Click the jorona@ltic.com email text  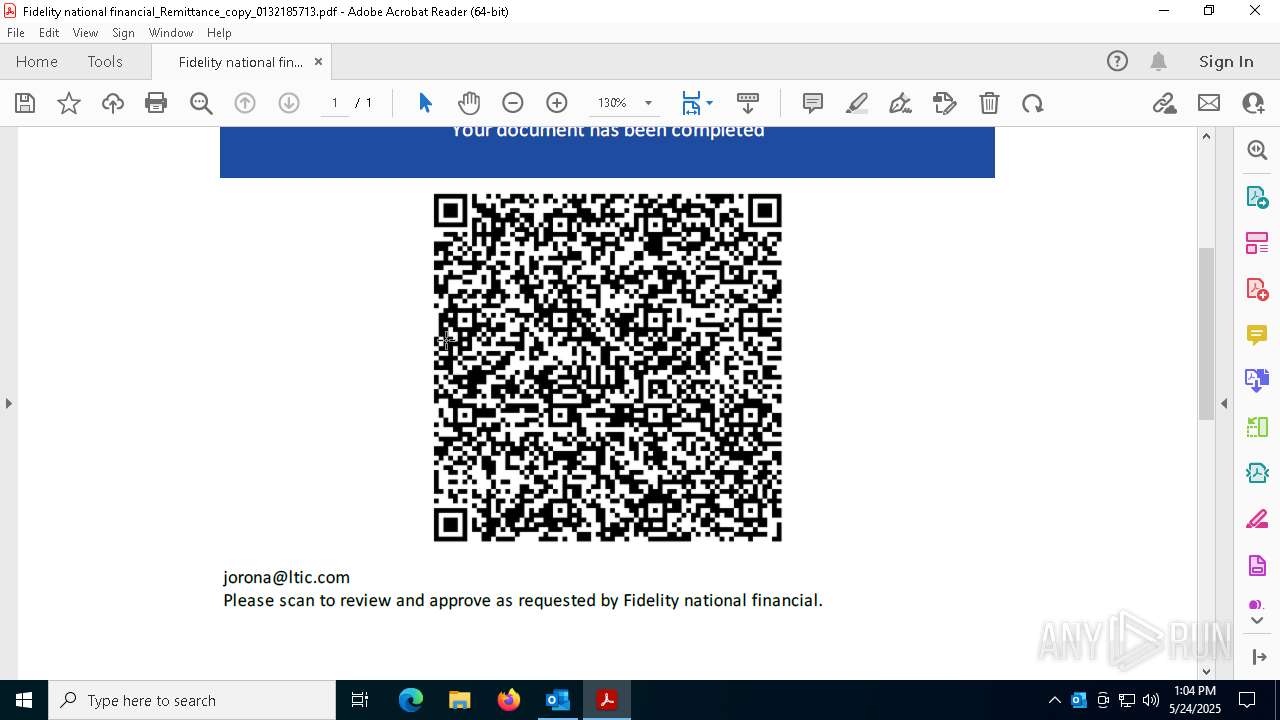[286, 577]
